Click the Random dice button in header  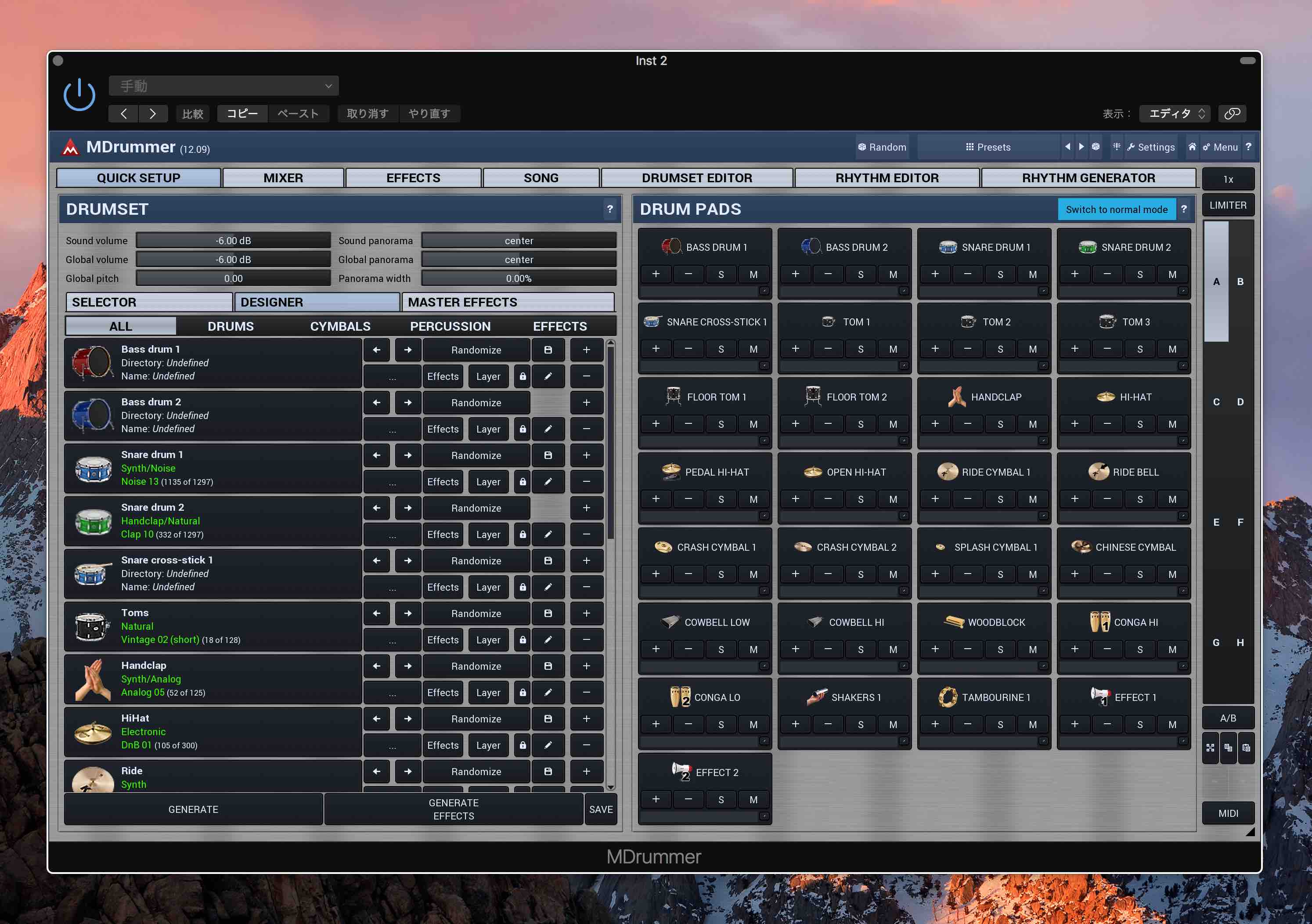click(x=882, y=147)
